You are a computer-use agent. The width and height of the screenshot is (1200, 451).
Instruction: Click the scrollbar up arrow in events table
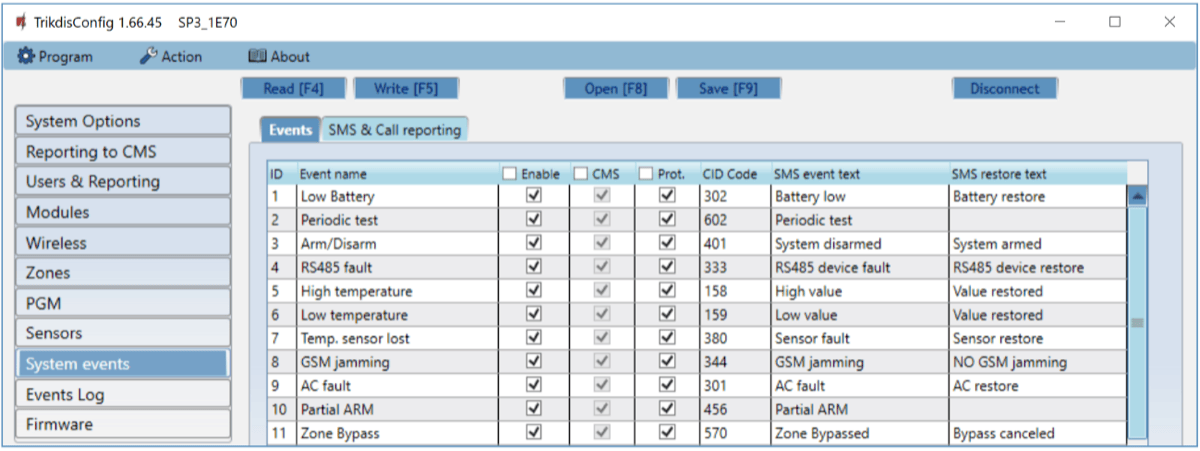(1137, 197)
